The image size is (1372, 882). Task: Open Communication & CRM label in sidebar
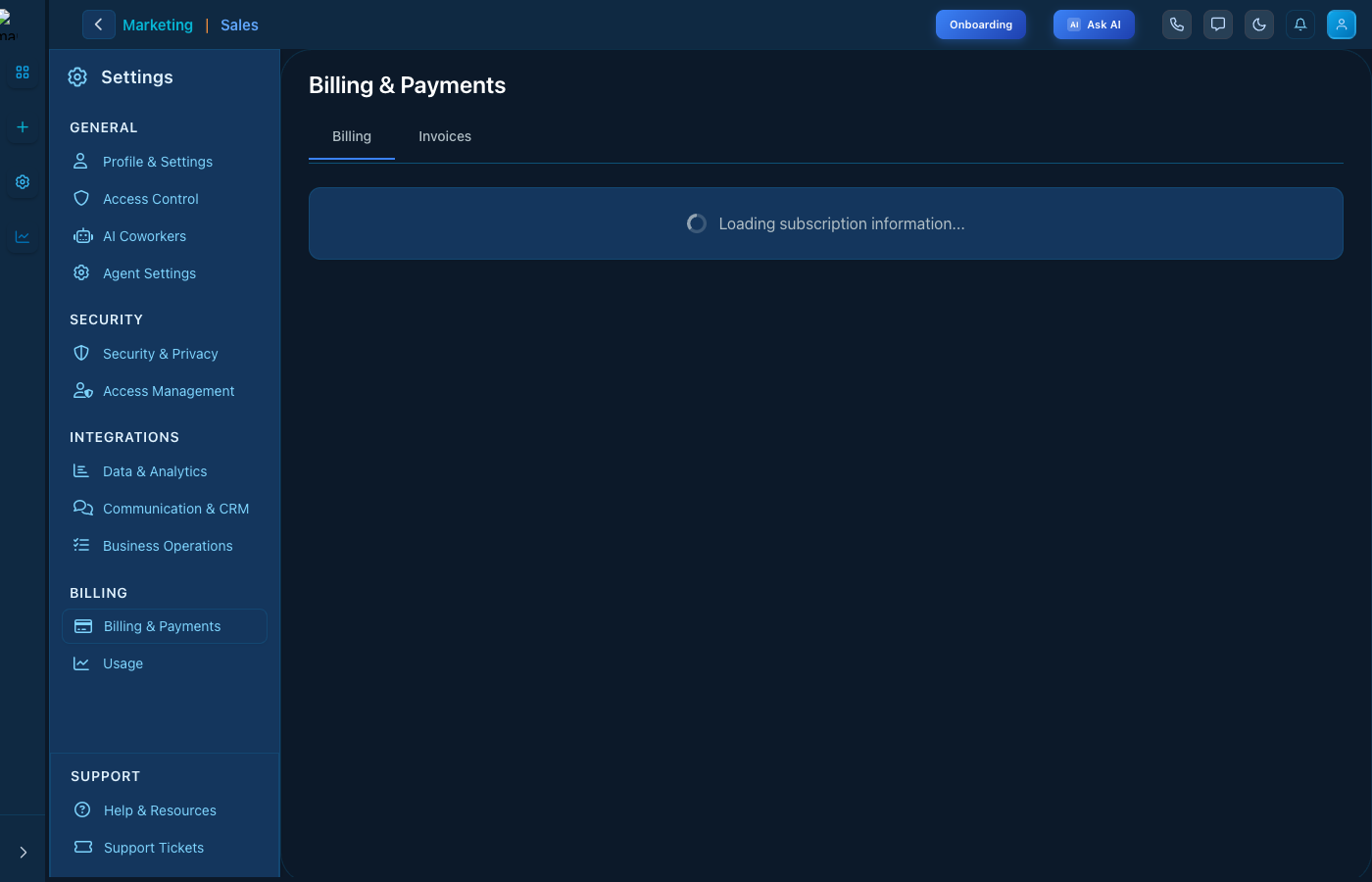point(176,509)
